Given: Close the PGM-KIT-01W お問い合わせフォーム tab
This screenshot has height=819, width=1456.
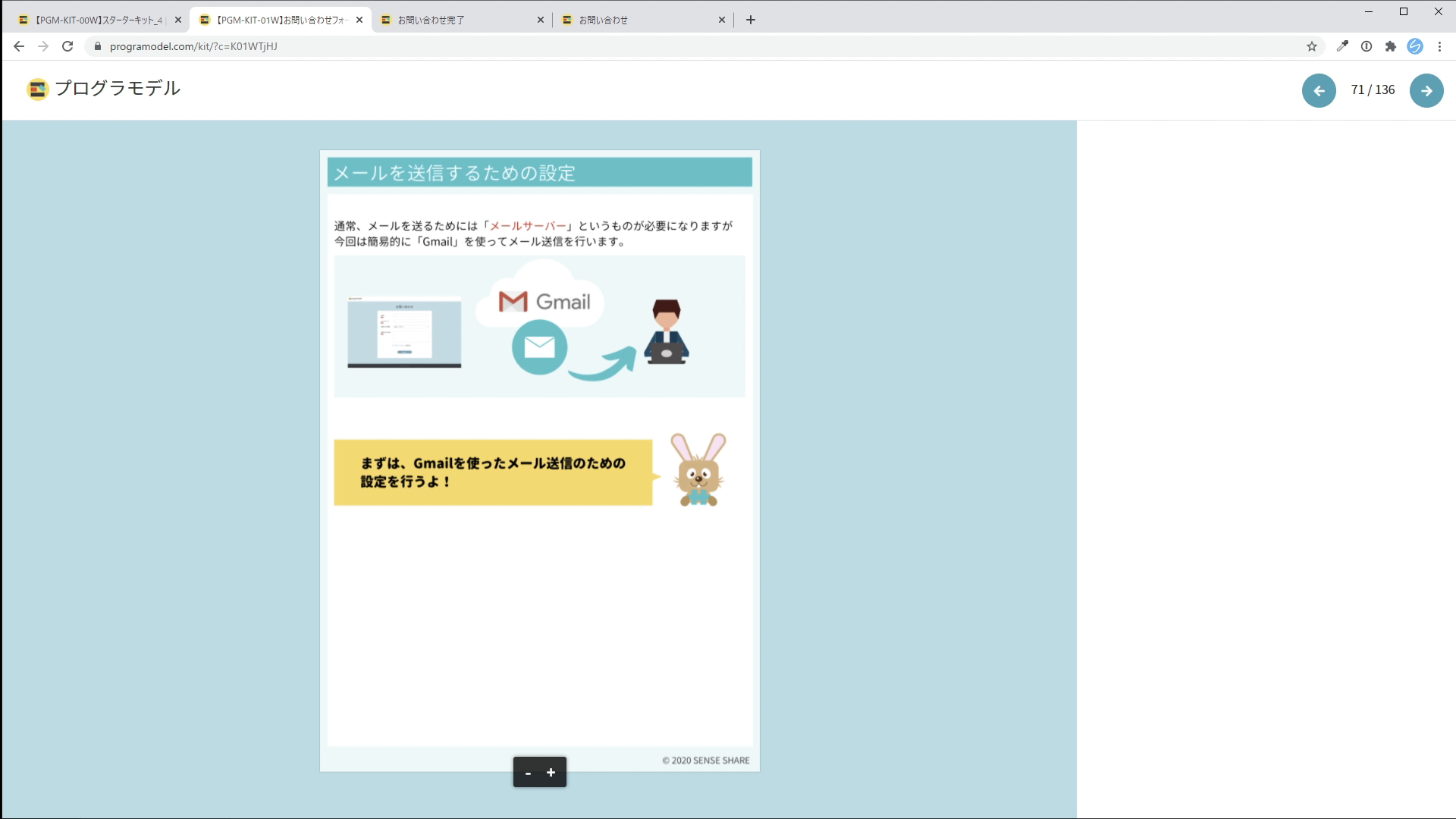Looking at the screenshot, I should click(x=359, y=20).
